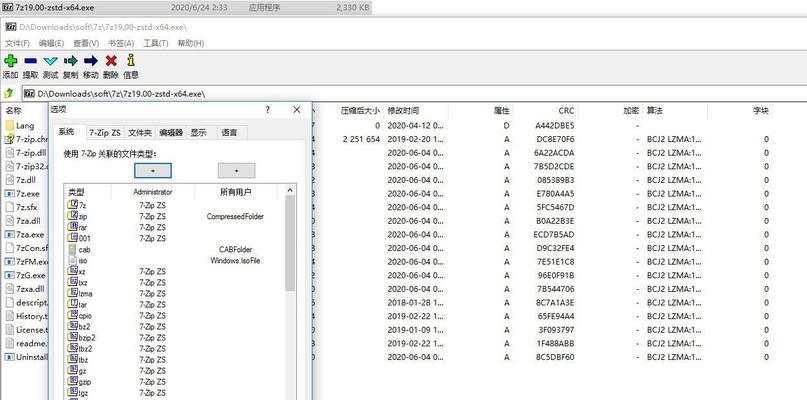
Task: Click the iso file type icon
Action: point(73,260)
